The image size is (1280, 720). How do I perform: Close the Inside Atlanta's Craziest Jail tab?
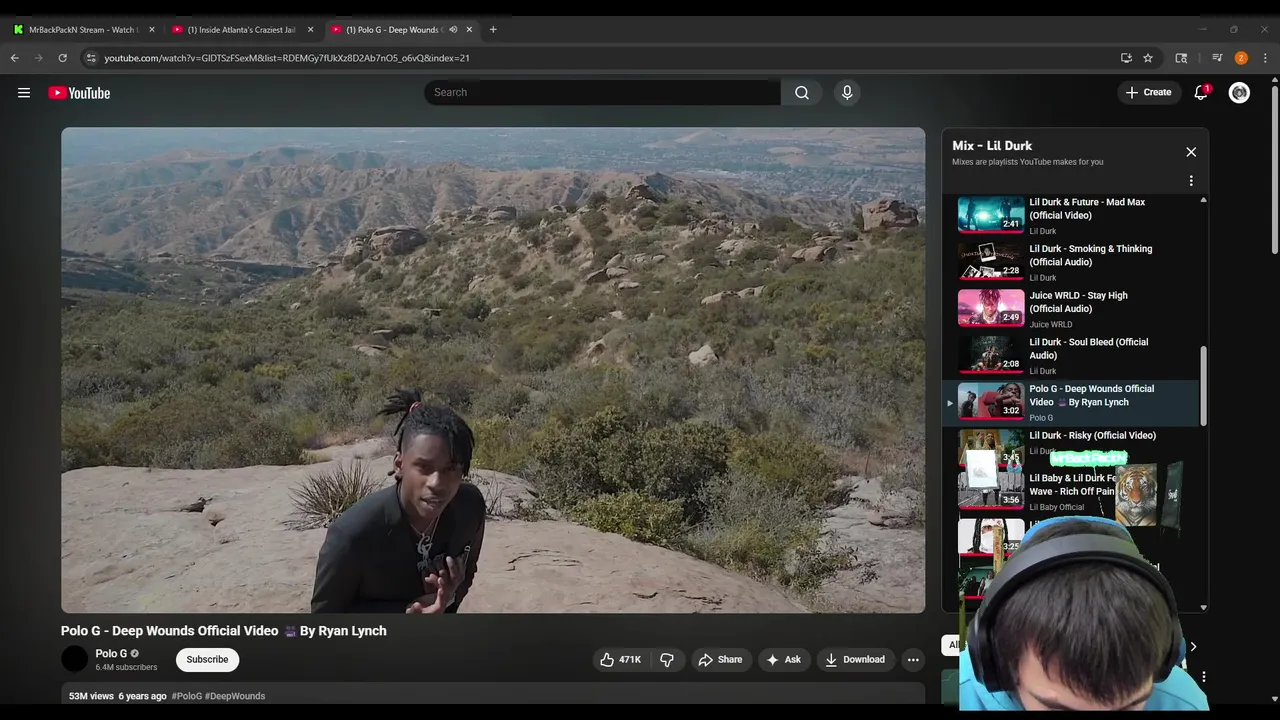pos(310,30)
